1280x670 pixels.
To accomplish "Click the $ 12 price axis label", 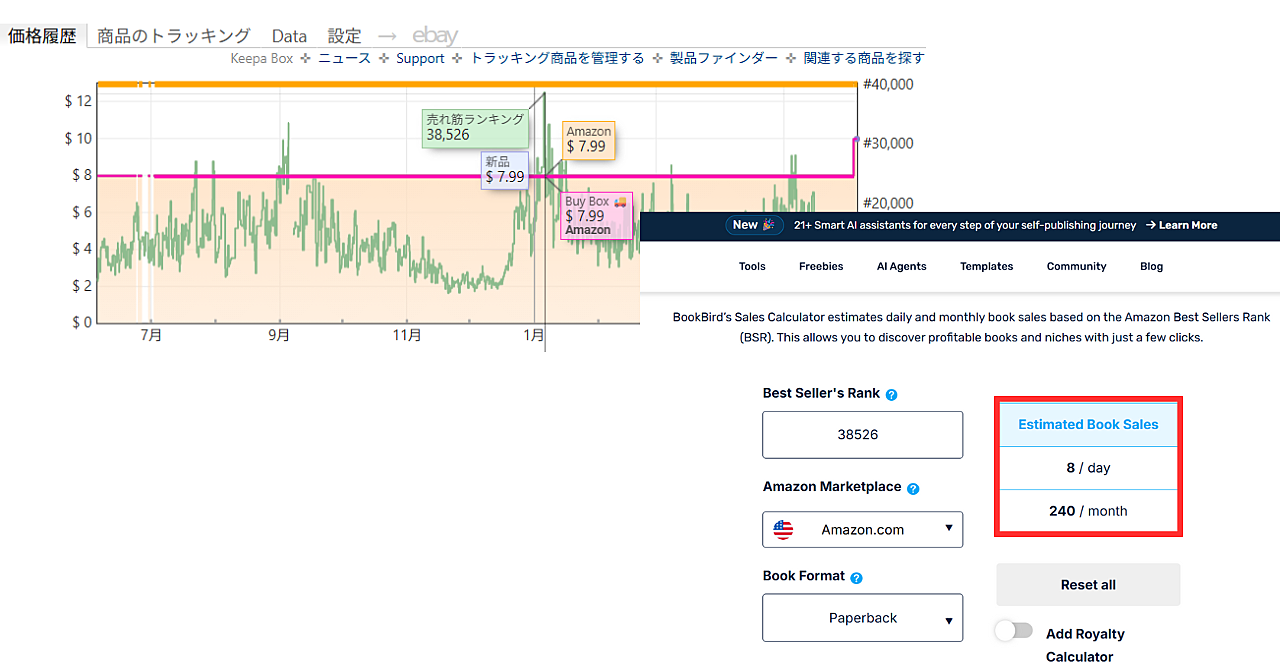I will click(x=78, y=101).
